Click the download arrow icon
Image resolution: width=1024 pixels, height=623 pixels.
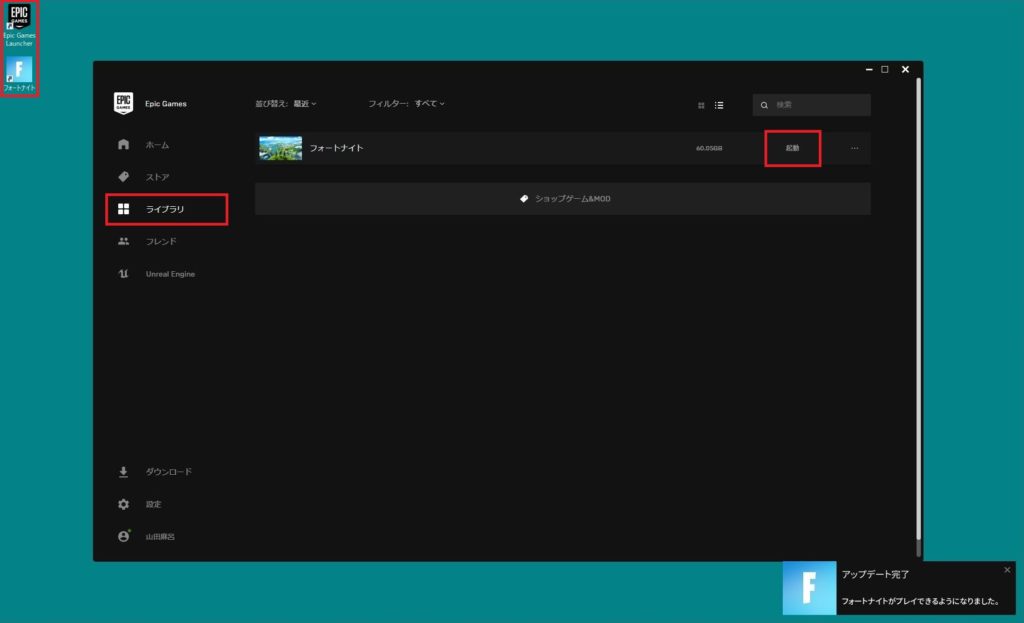click(123, 471)
